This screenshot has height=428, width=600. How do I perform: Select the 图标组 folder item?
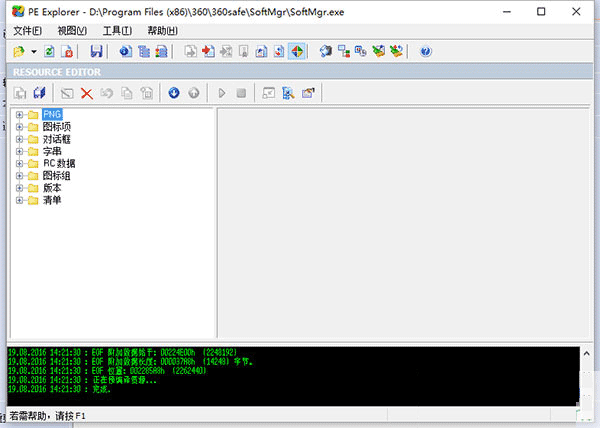(x=56, y=176)
